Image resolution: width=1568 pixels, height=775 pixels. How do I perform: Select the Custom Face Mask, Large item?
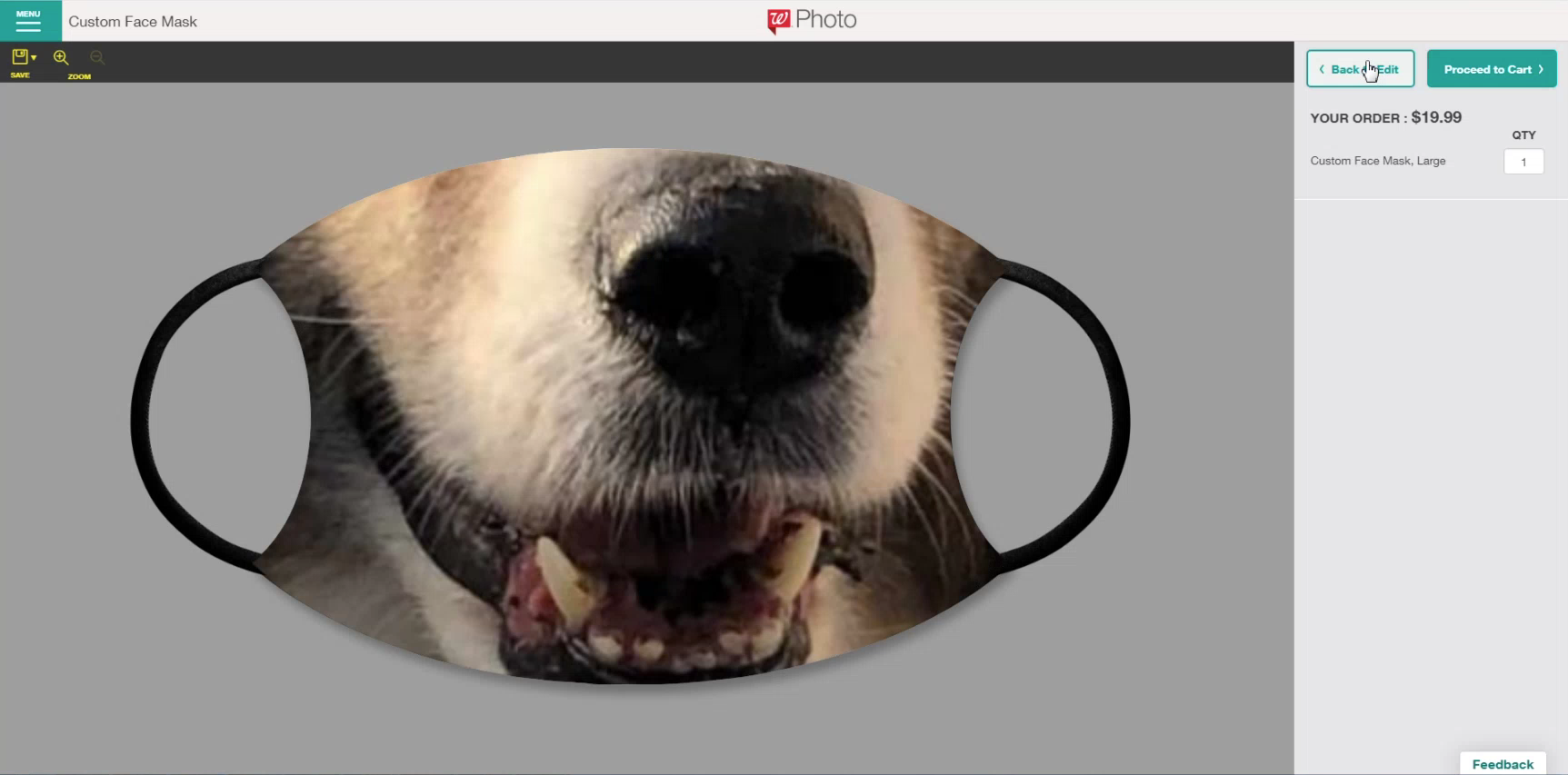[1377, 161]
